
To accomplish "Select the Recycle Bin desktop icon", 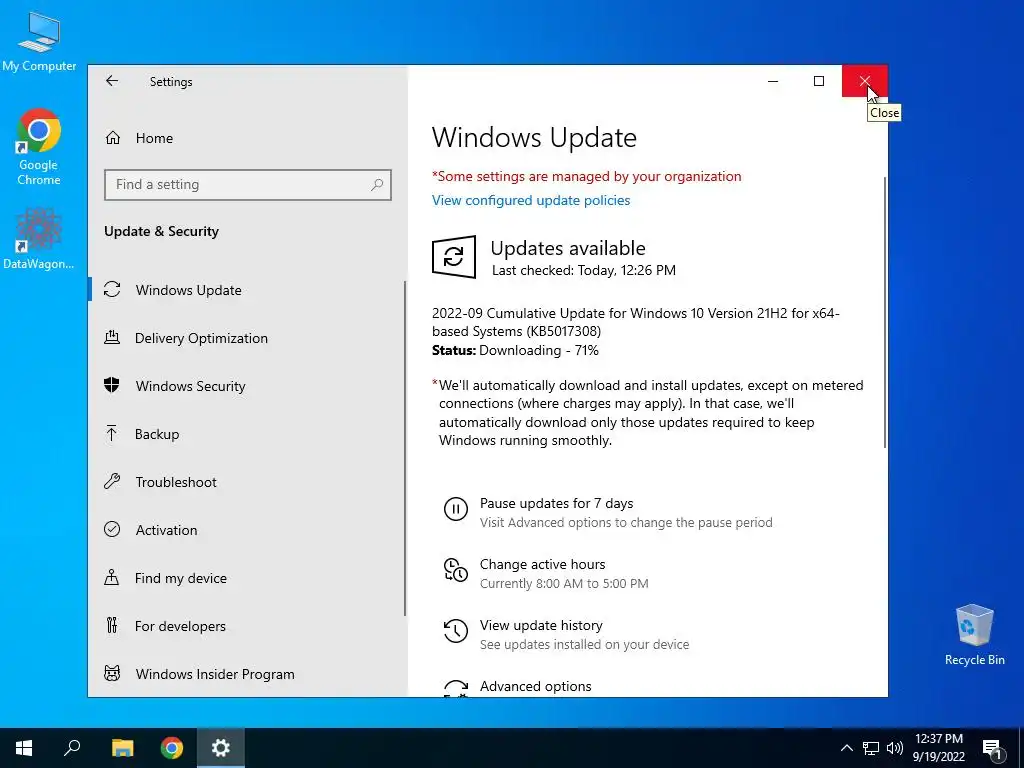I will [x=974, y=635].
